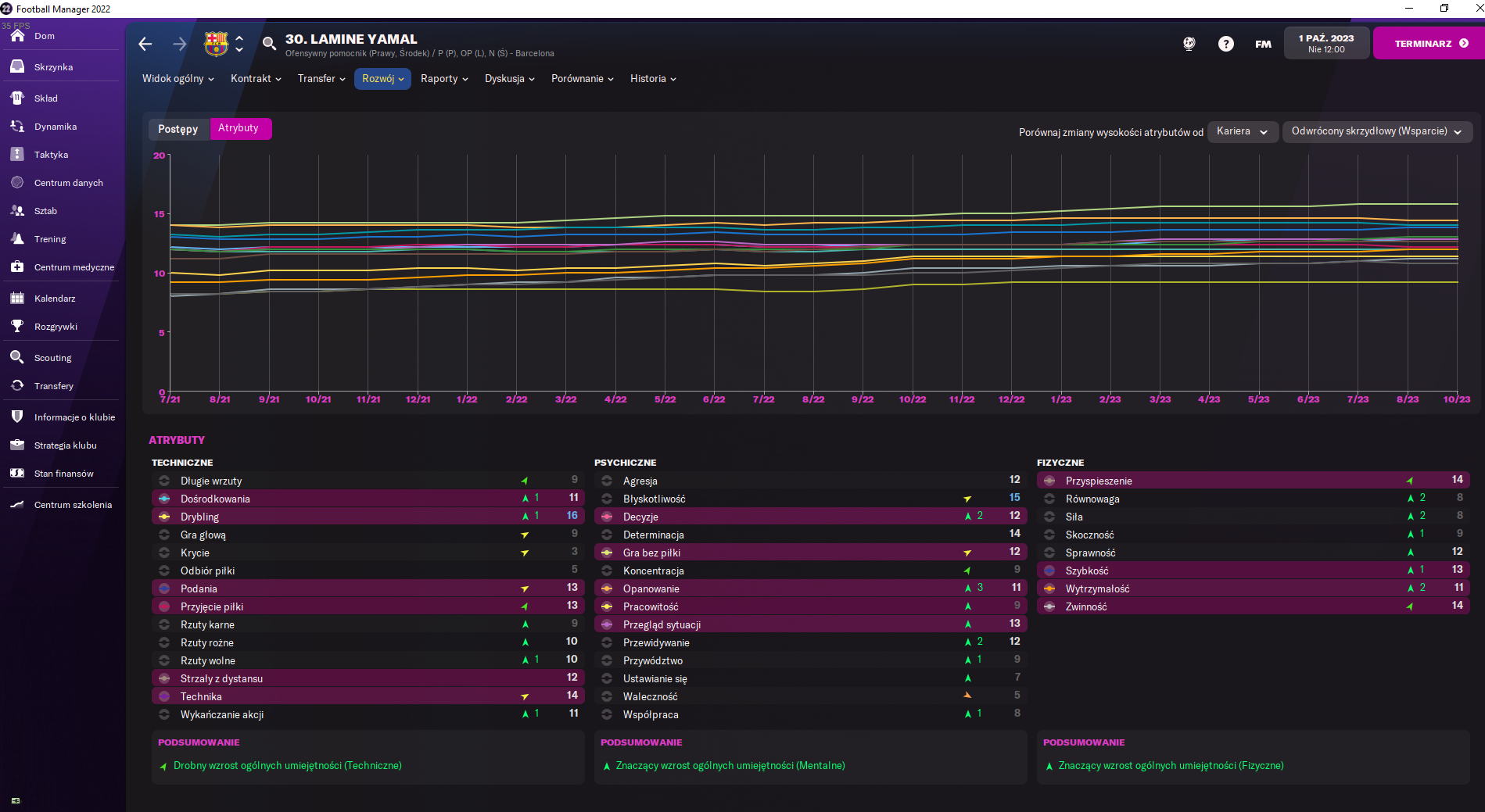Go forward with the right arrow
Viewport: 1485px width, 812px height.
pyautogui.click(x=180, y=44)
